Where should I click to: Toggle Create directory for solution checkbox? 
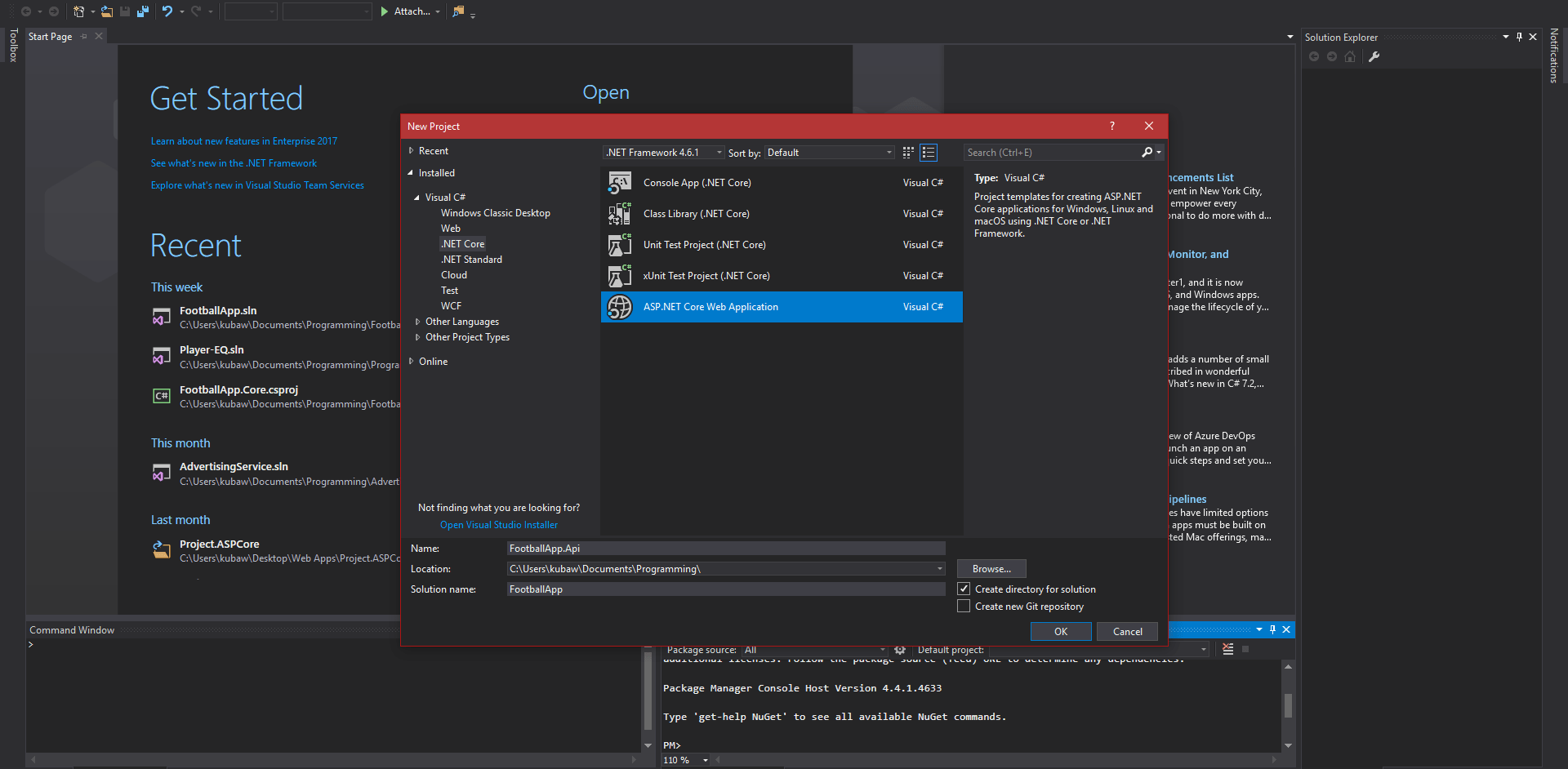964,589
